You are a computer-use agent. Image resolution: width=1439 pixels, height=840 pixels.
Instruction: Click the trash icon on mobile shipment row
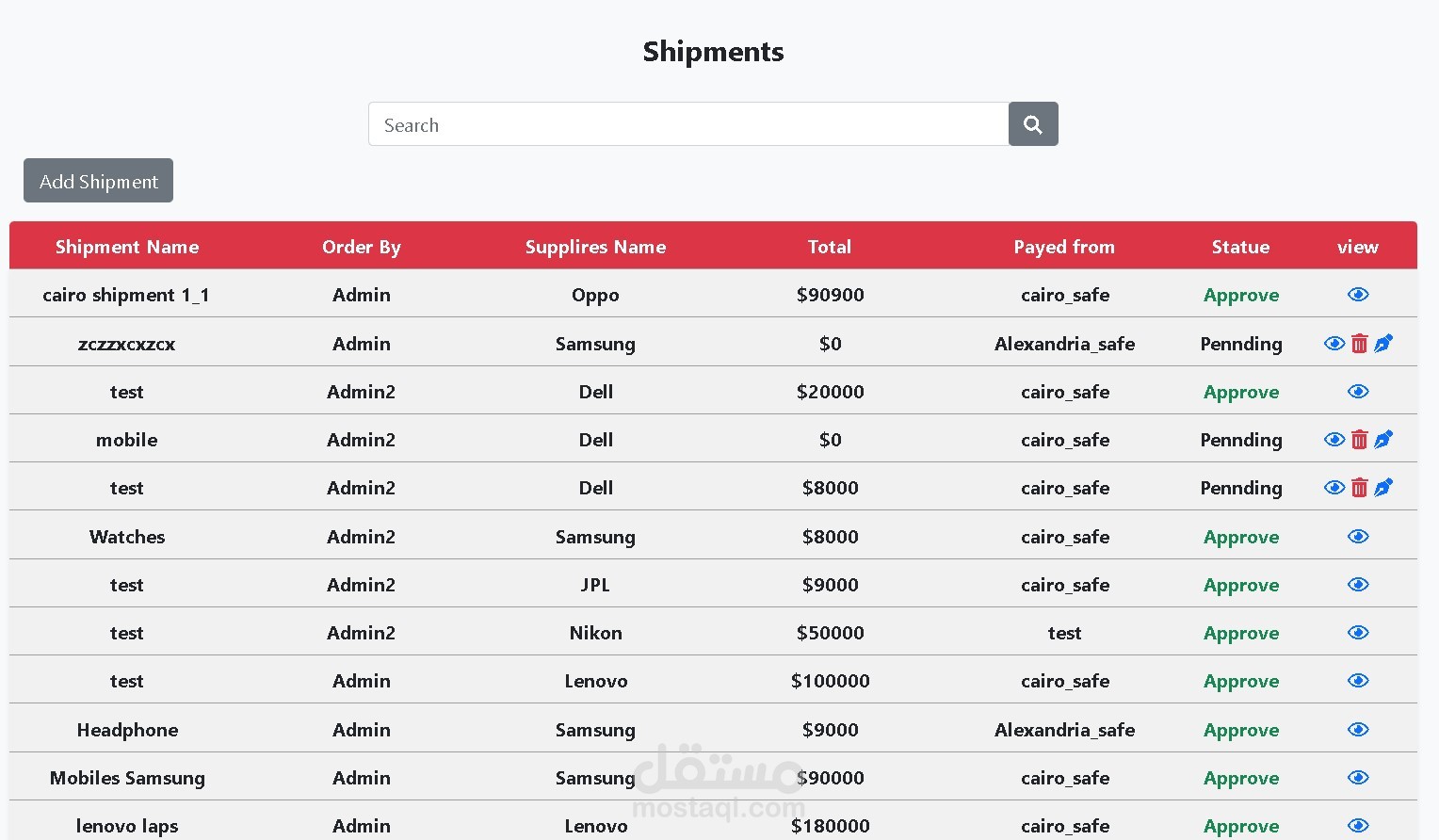click(x=1359, y=440)
